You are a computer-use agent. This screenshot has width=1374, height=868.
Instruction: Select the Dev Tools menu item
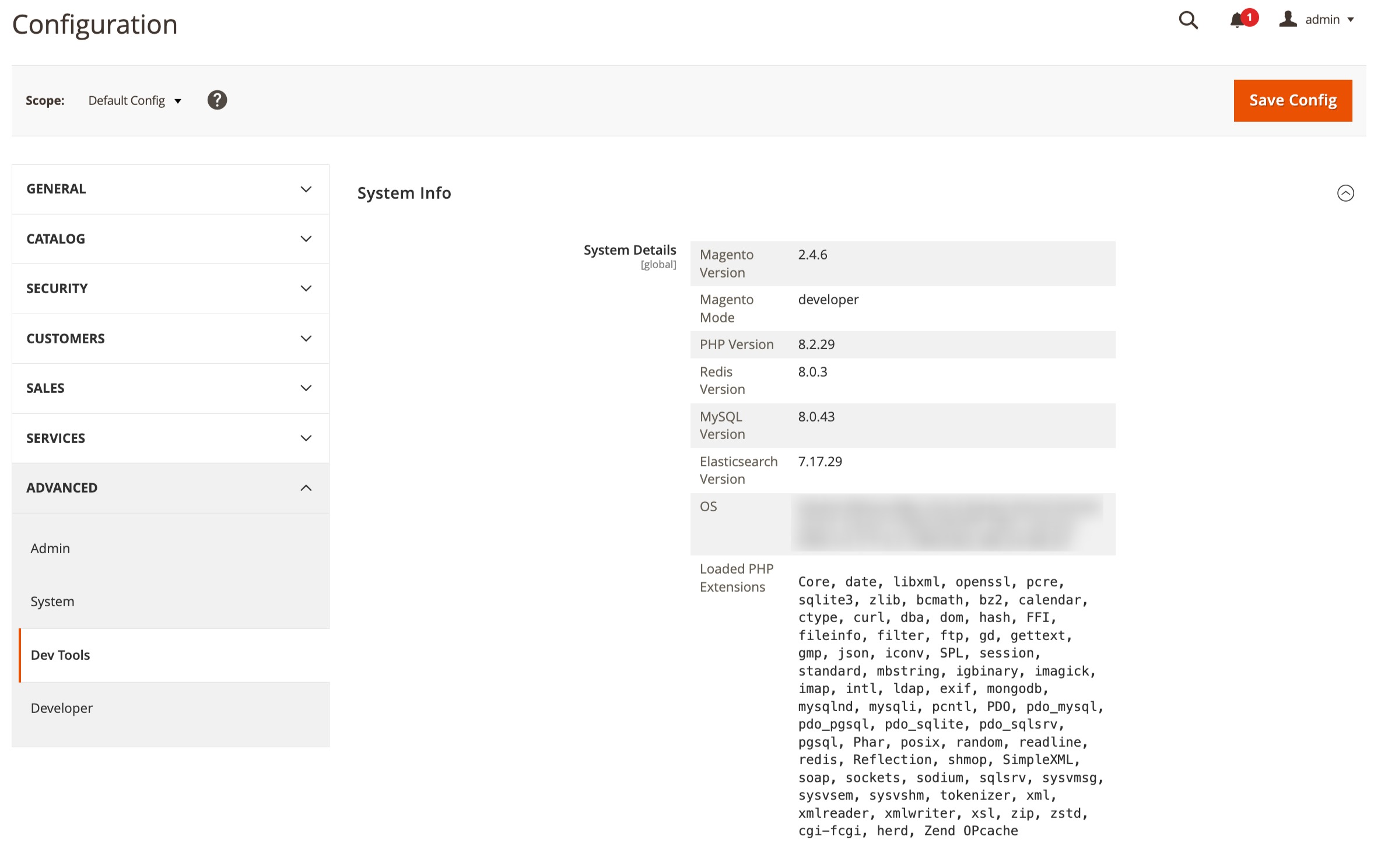tap(61, 655)
